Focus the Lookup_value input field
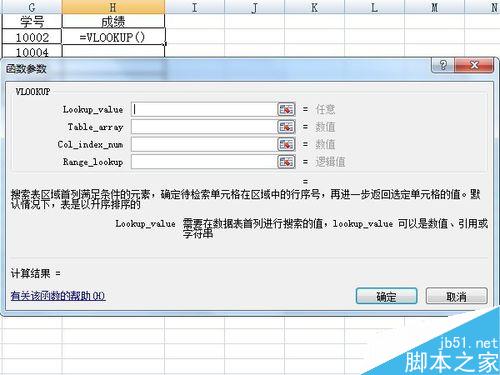The width and height of the screenshot is (500, 375). [x=204, y=109]
